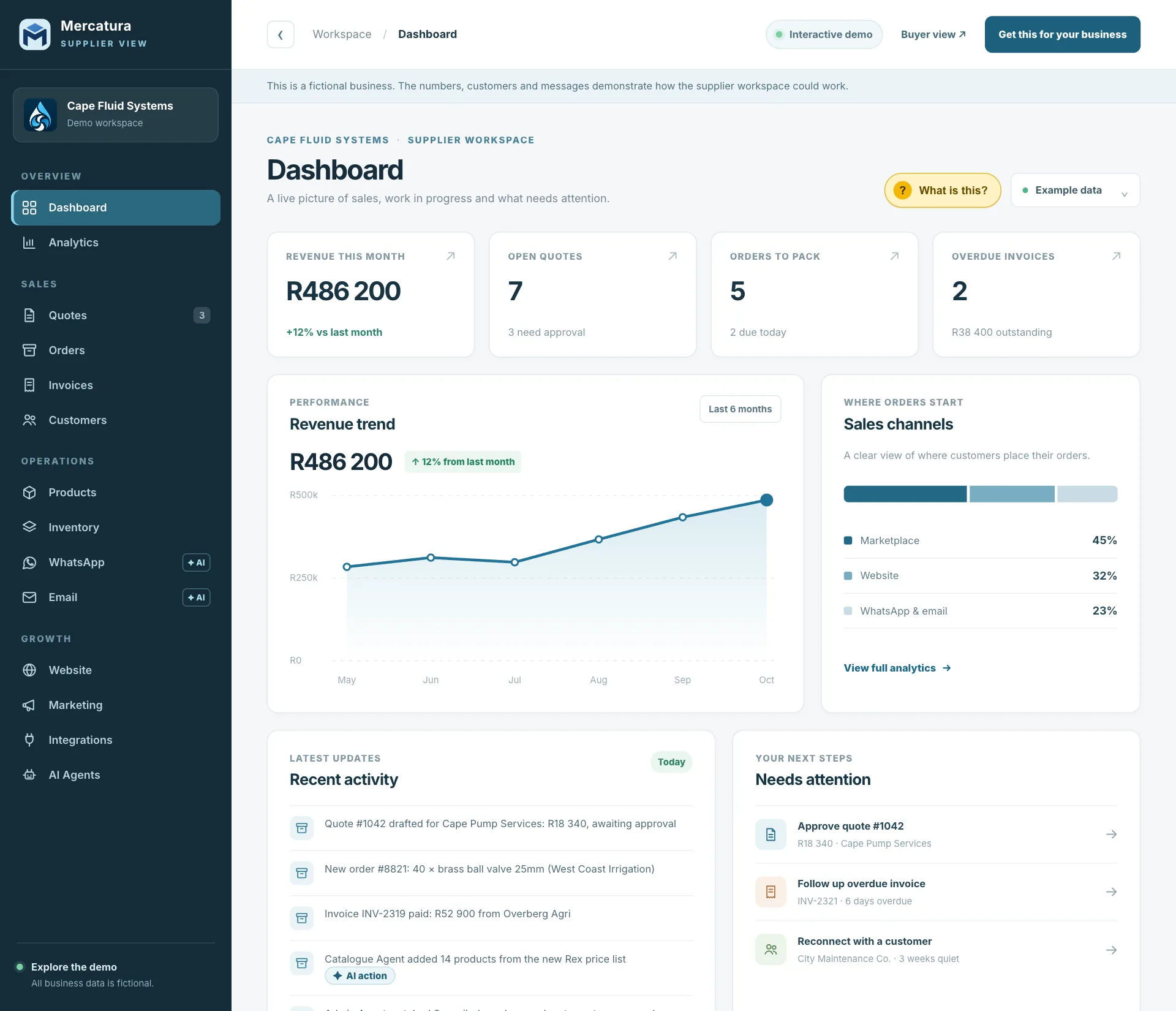
Task: Click the Marketing megaphone icon in the sidebar
Action: [29, 705]
